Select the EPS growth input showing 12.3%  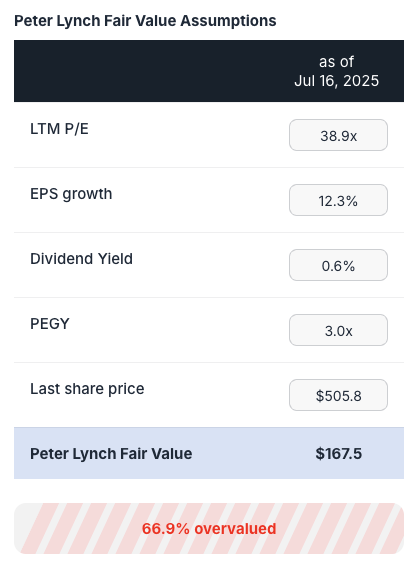click(338, 200)
